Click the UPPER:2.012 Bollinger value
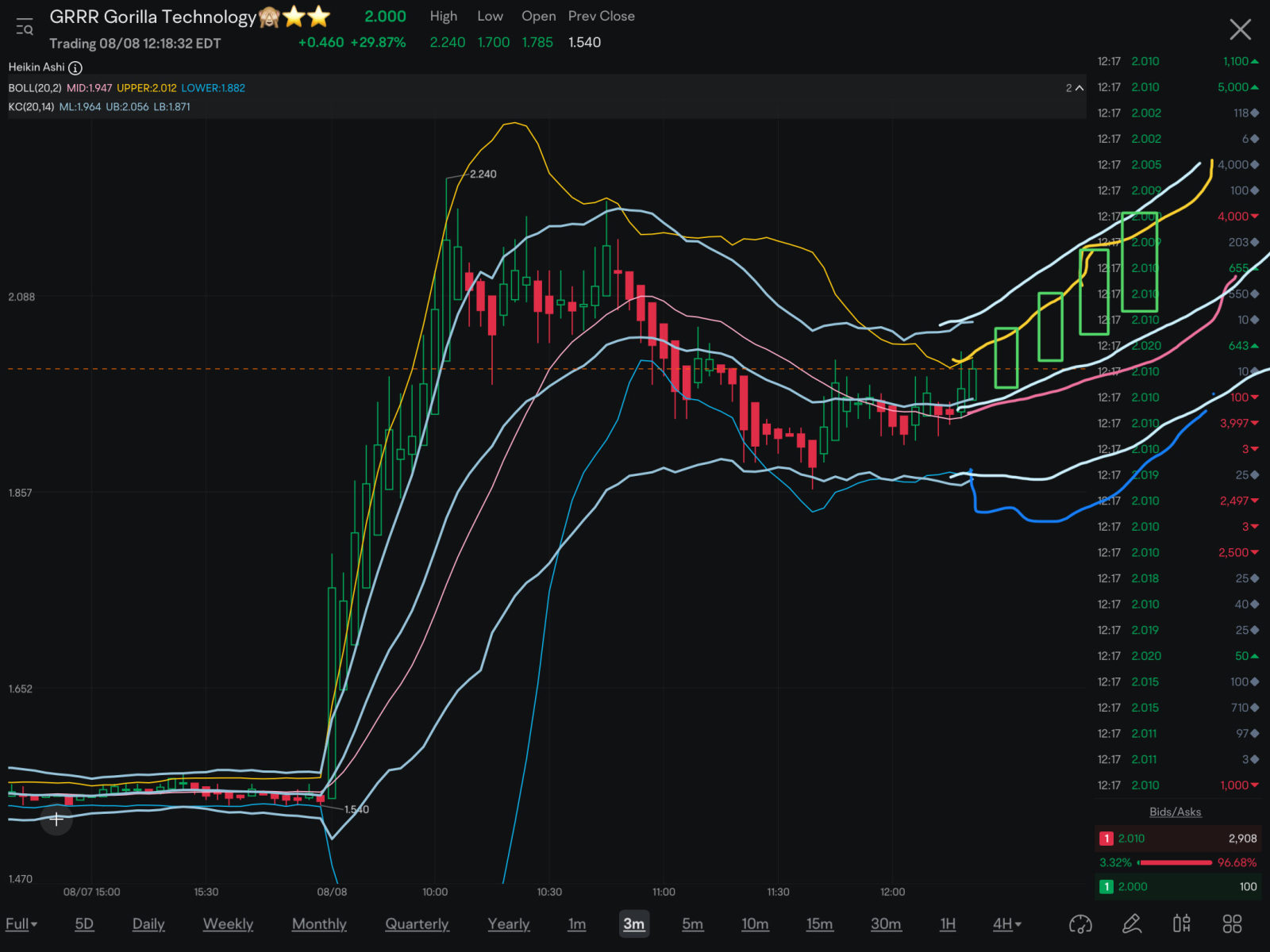Image resolution: width=1270 pixels, height=952 pixels. tap(147, 88)
